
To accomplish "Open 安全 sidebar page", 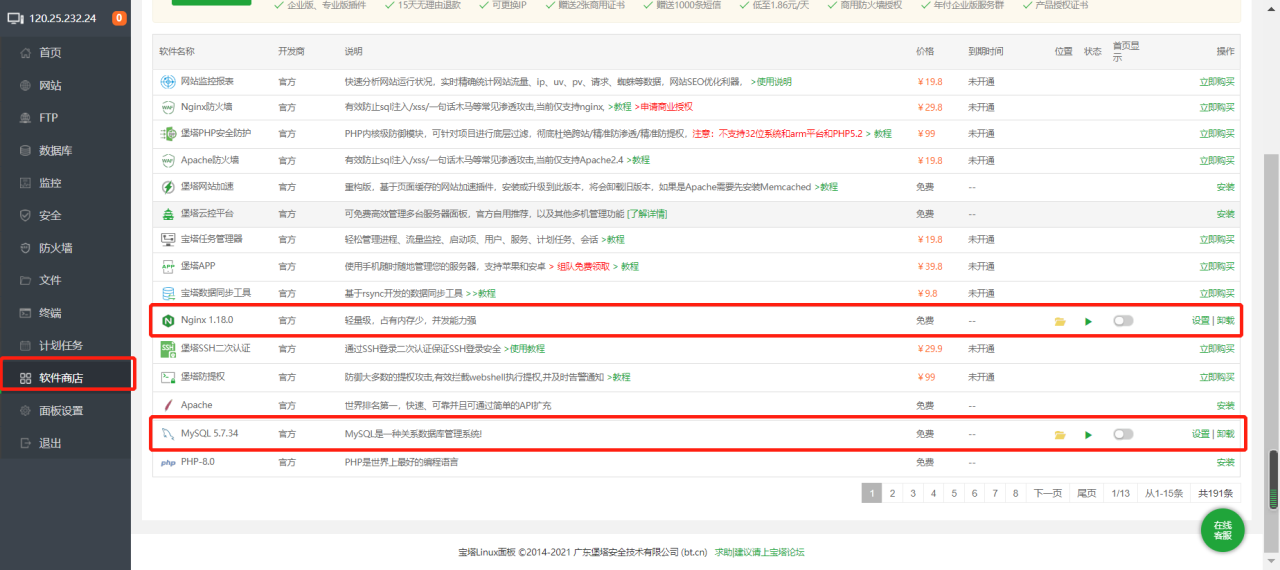I will click(x=65, y=215).
